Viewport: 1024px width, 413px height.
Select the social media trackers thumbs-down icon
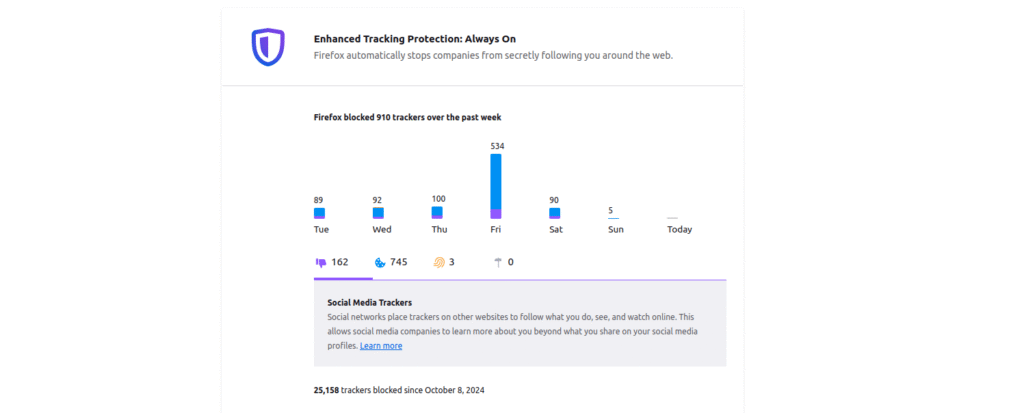click(321, 263)
